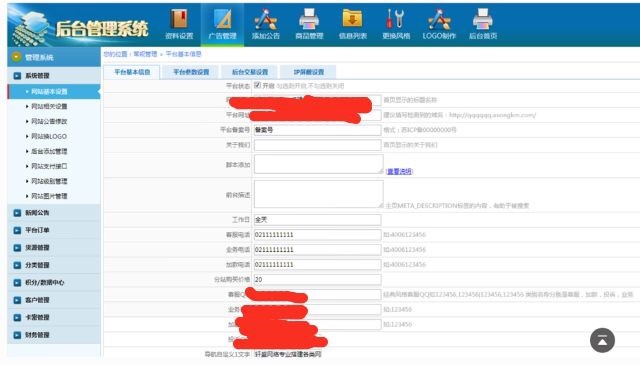The height and width of the screenshot is (365, 640).
Task: Click 常规管理 in the breadcrumb
Action: (145, 54)
